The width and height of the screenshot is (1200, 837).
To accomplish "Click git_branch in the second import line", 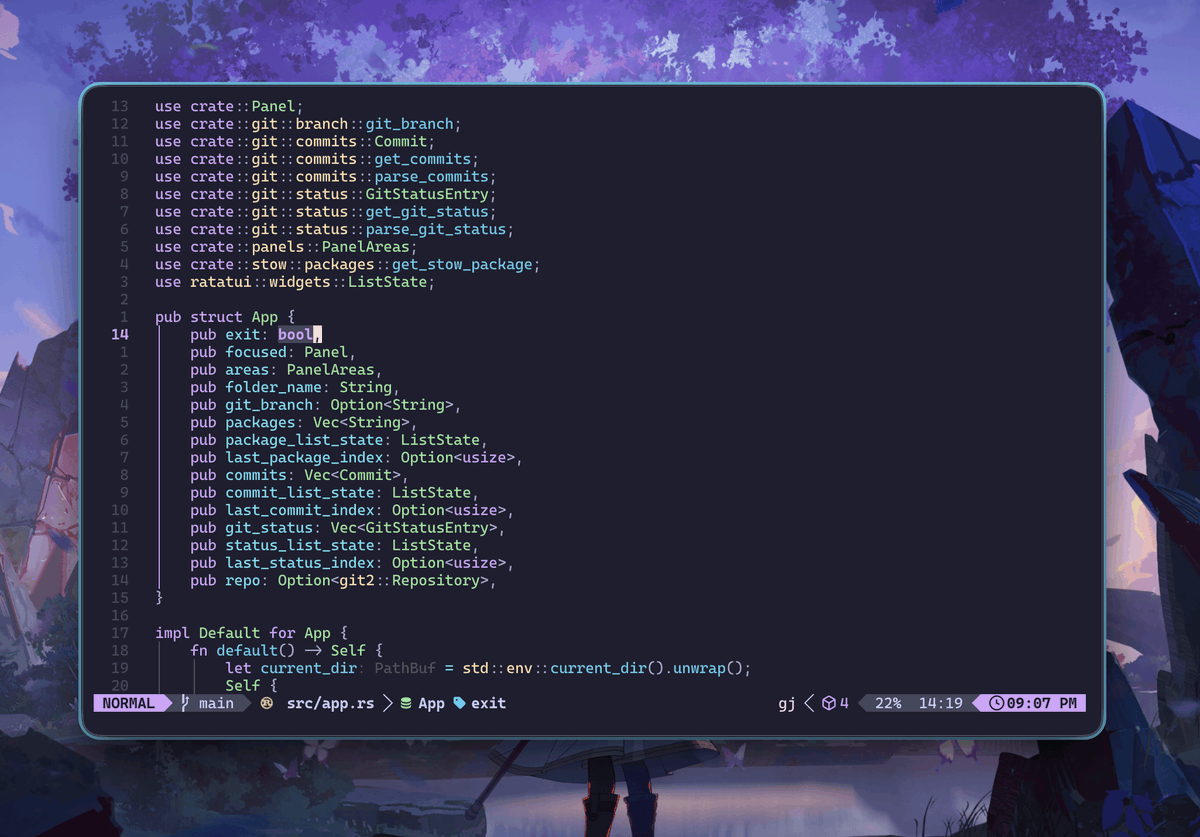I will point(410,124).
